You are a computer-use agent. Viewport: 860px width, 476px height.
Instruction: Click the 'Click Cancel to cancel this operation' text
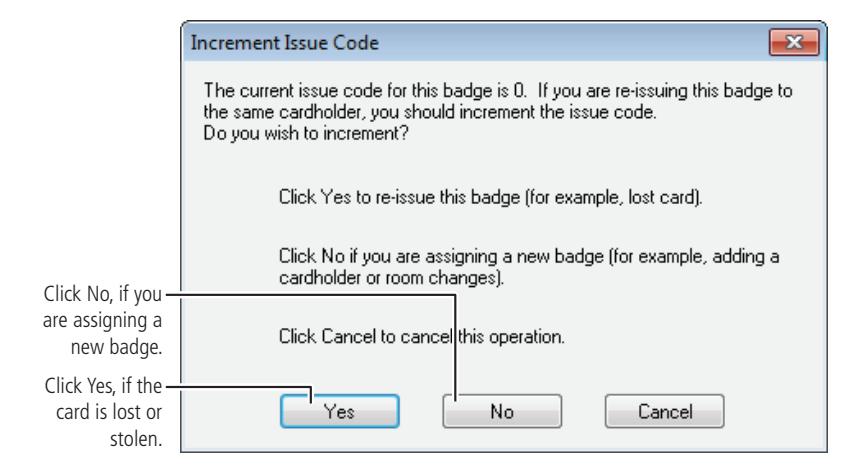(421, 336)
